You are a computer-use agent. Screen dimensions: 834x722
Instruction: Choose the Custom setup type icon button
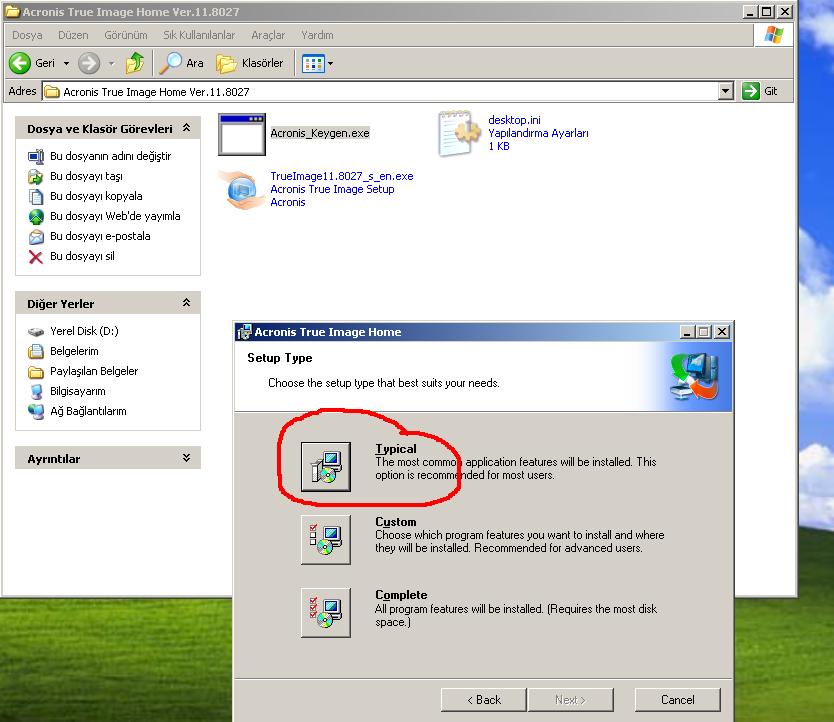(x=326, y=540)
